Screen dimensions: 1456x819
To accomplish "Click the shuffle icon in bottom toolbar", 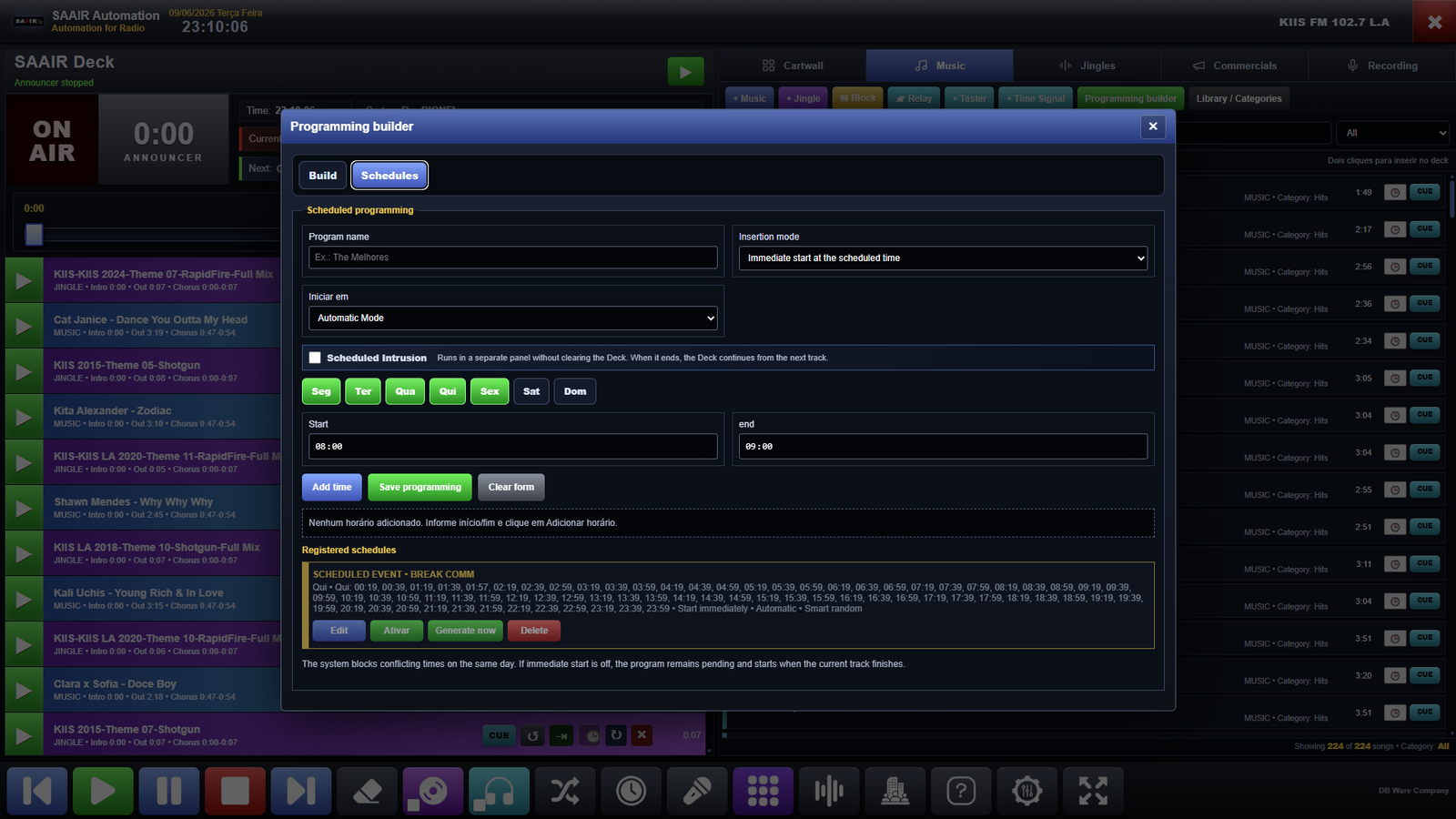I will click(x=565, y=791).
